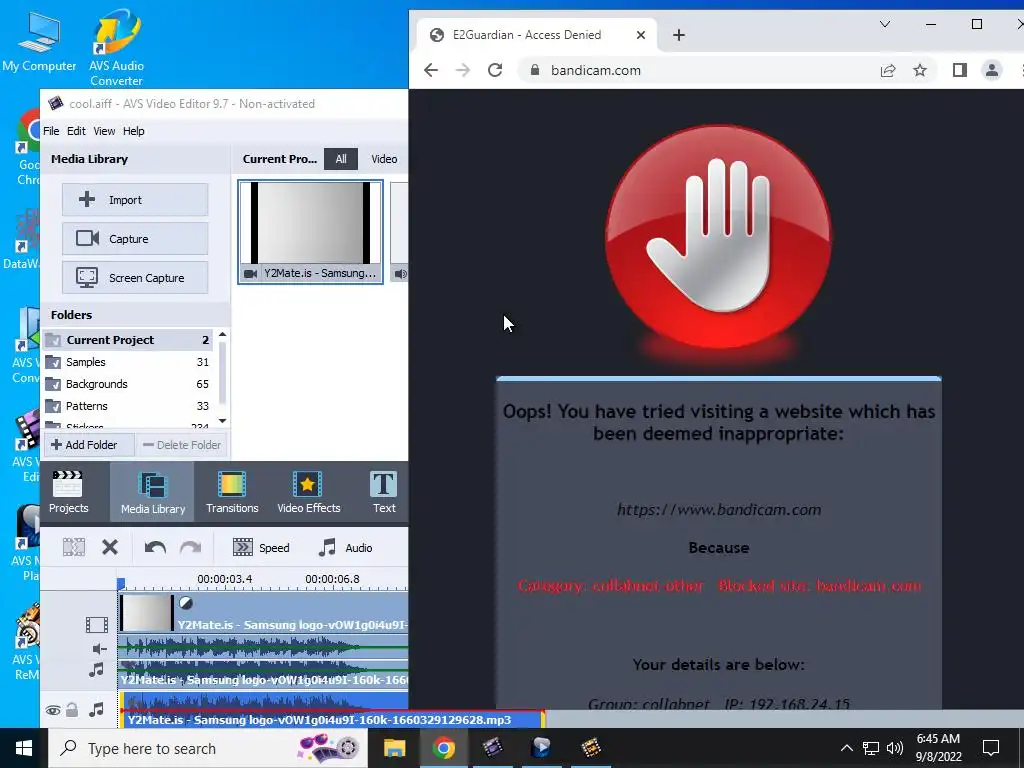The width and height of the screenshot is (1024, 768).
Task: Click the music note icon beside the lock
Action: [x=97, y=709]
